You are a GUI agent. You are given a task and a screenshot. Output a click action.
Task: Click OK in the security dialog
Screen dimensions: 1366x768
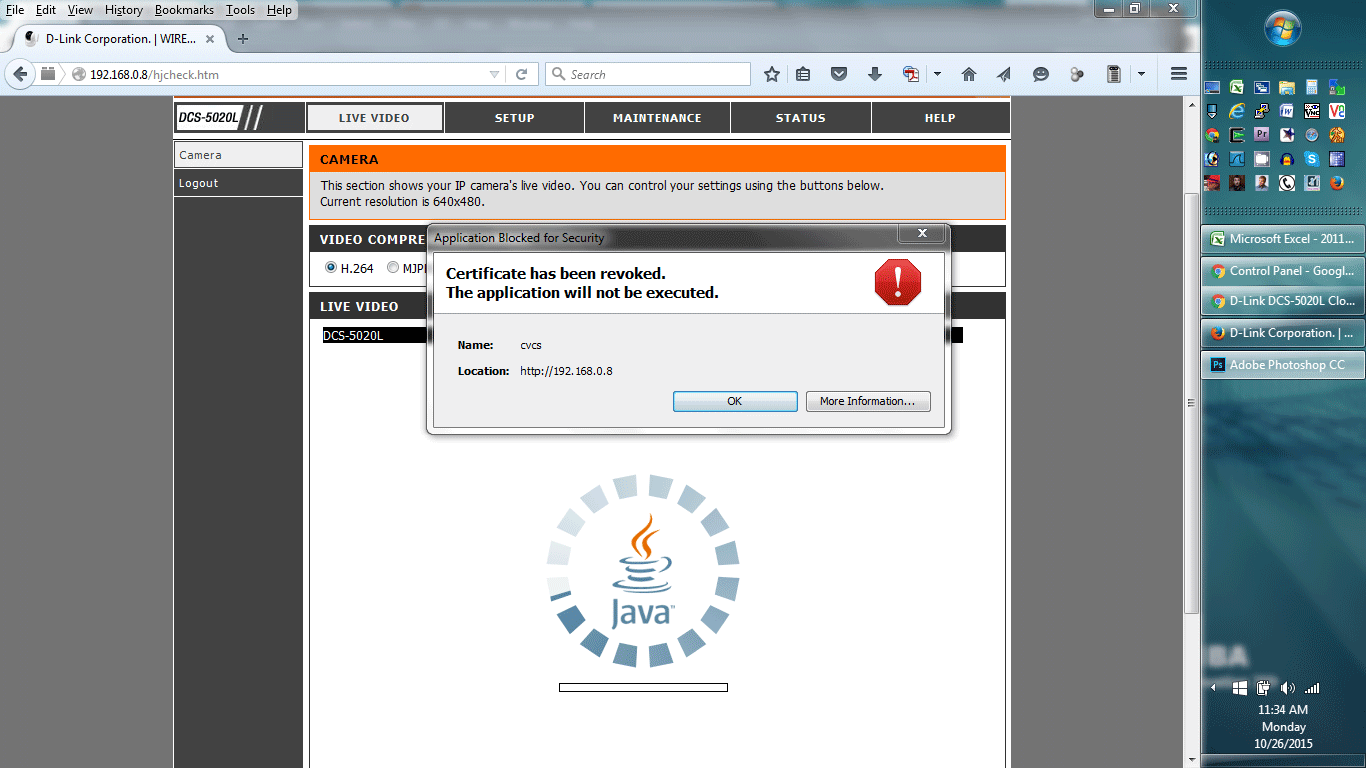point(734,401)
